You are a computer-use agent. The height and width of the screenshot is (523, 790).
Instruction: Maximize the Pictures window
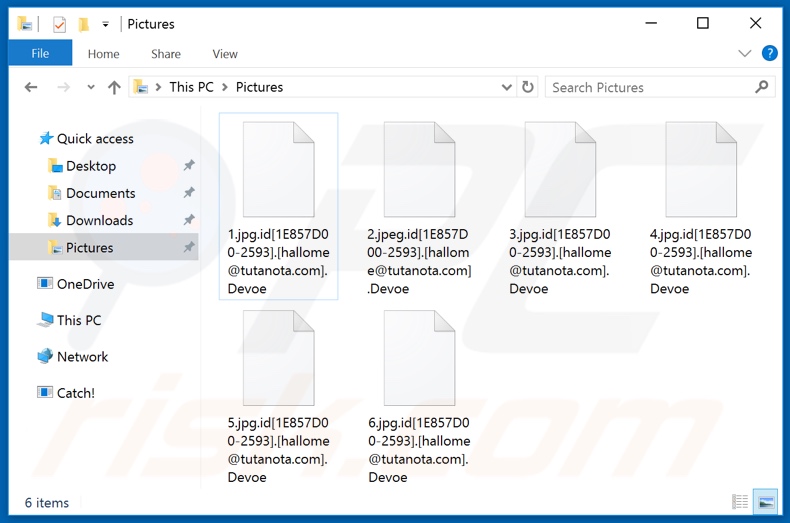click(x=703, y=23)
